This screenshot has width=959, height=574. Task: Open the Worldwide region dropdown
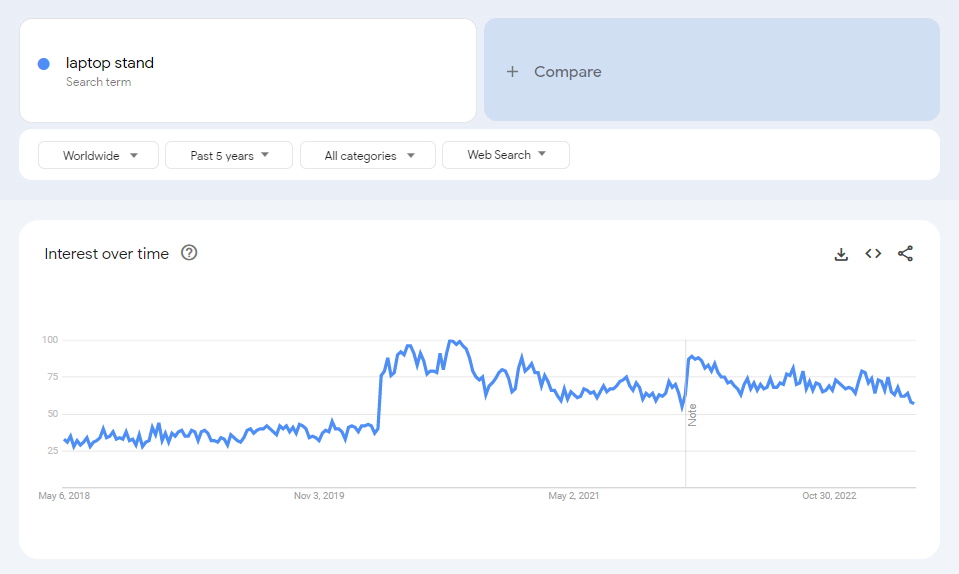pos(99,155)
